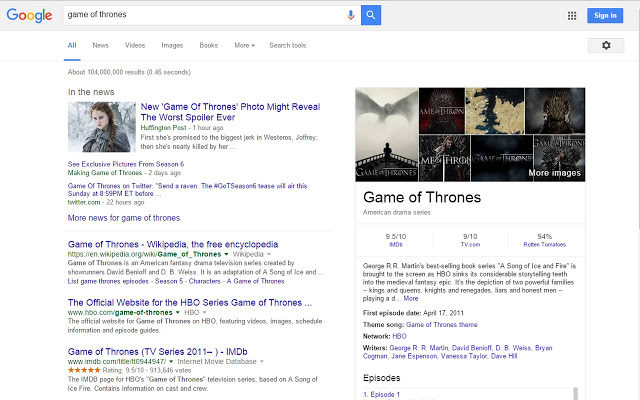Open the Google apps grid
This screenshot has height=400, width=640.
[x=572, y=16]
